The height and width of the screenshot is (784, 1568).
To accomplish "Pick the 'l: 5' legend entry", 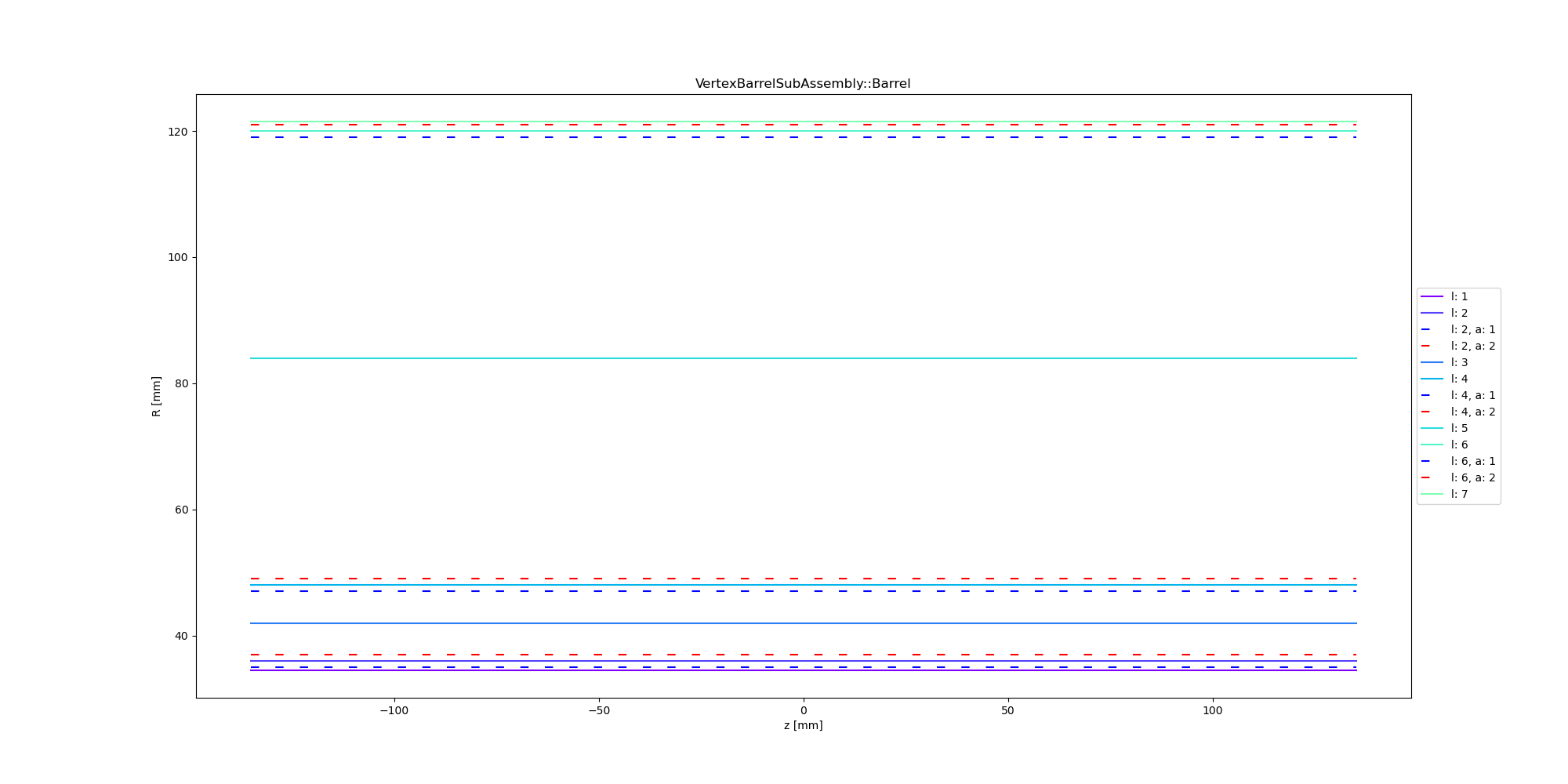I will pyautogui.click(x=1459, y=428).
